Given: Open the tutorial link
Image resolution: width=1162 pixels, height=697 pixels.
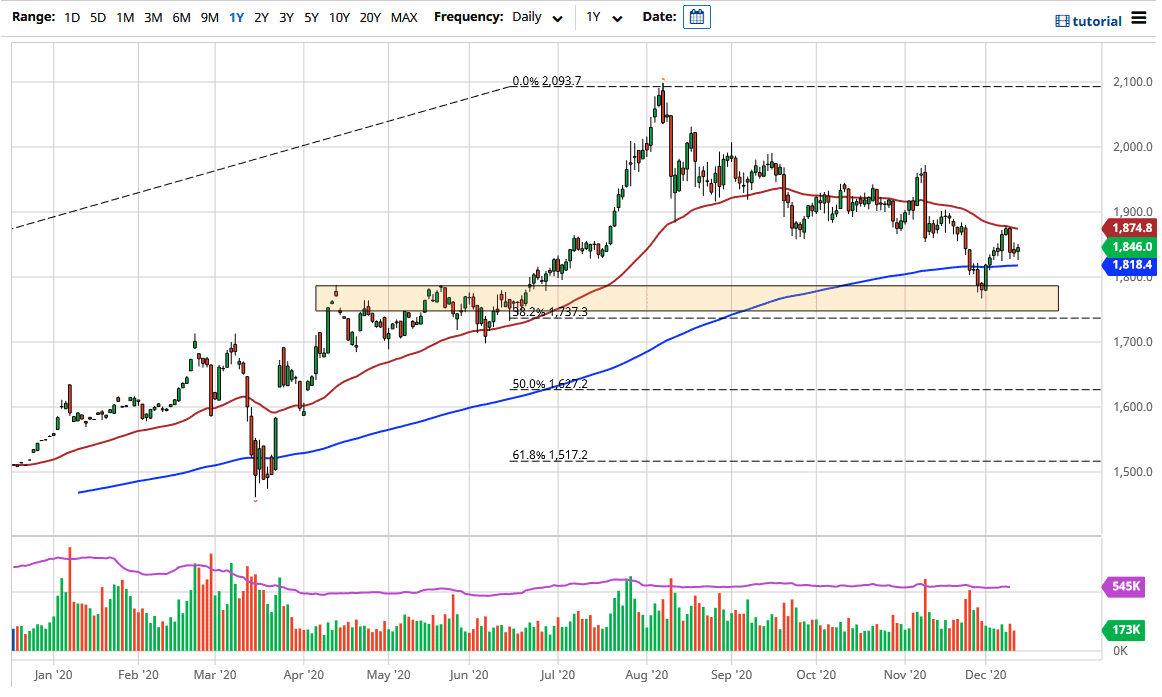Looking at the screenshot, I should click(x=1097, y=21).
